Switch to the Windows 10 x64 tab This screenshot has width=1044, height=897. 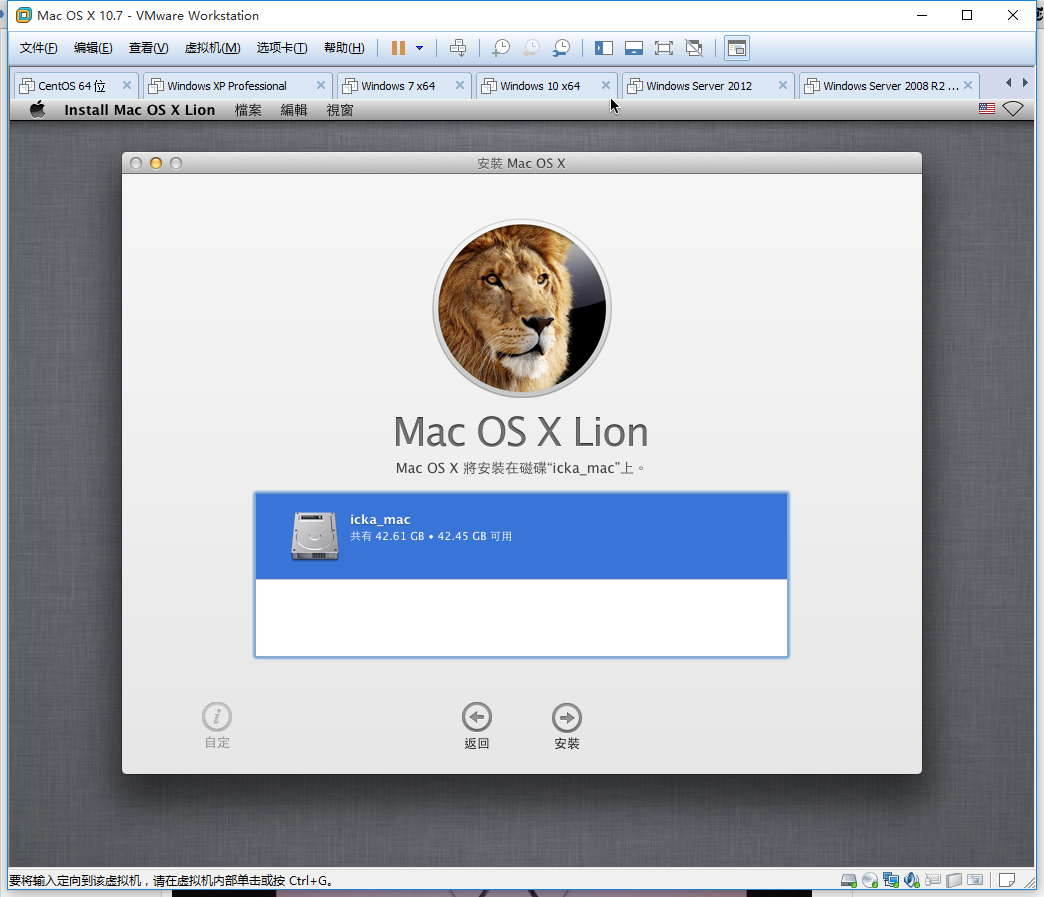tap(540, 86)
